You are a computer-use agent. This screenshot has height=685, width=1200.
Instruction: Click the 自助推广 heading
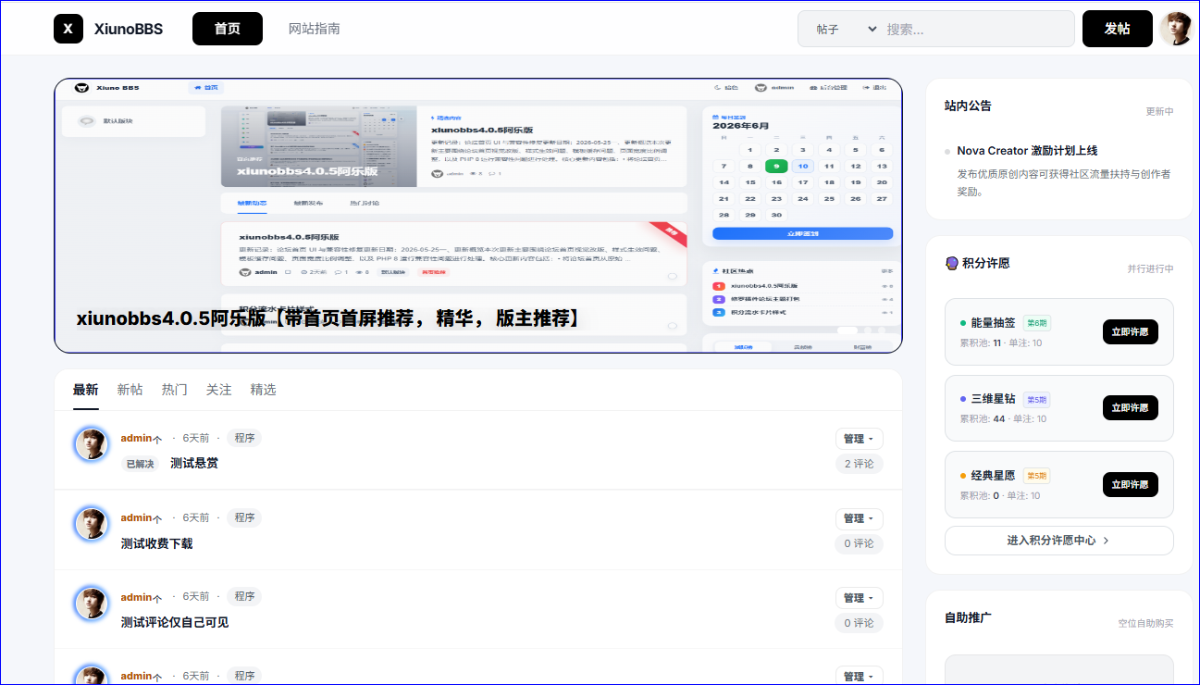968,617
